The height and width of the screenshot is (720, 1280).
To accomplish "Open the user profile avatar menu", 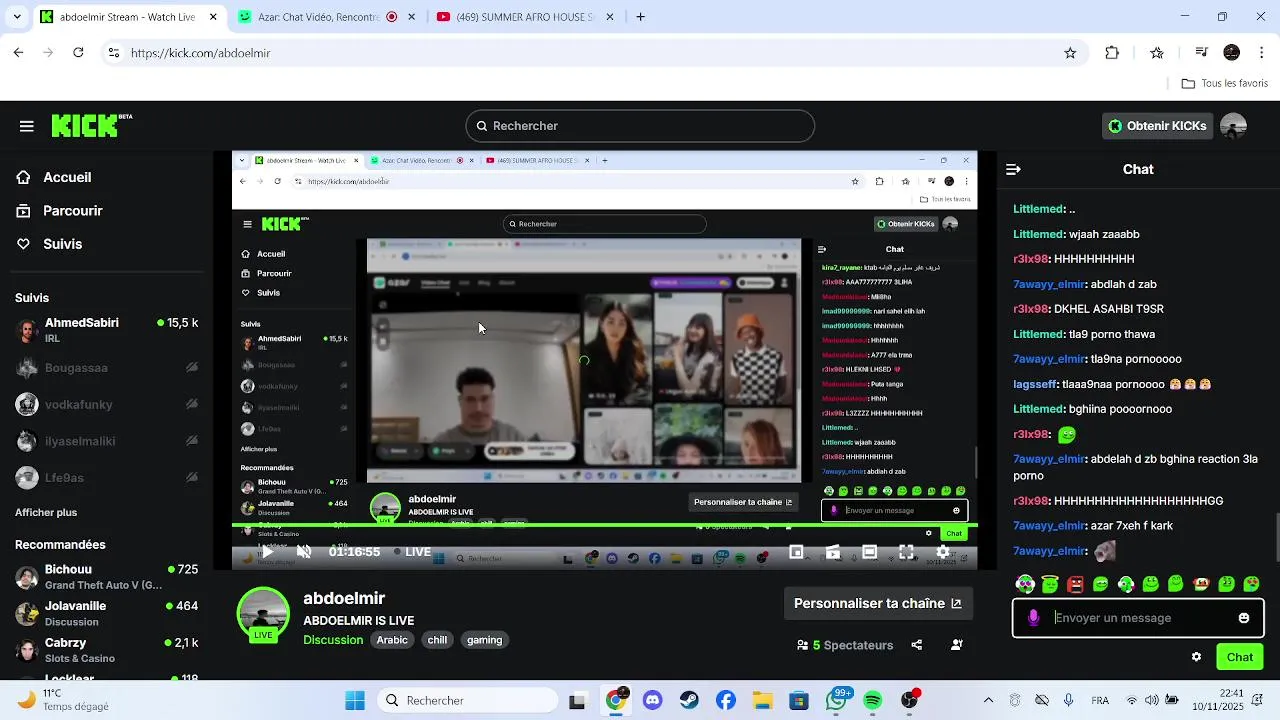I will (x=1234, y=126).
